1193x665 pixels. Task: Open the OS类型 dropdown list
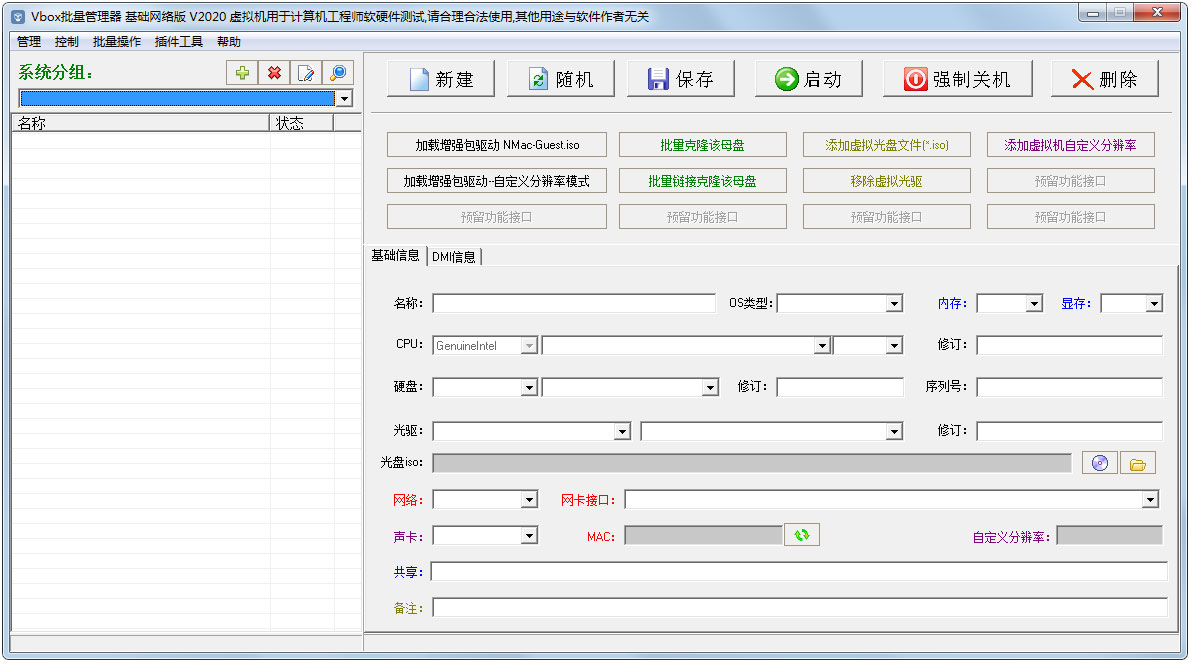(x=894, y=304)
